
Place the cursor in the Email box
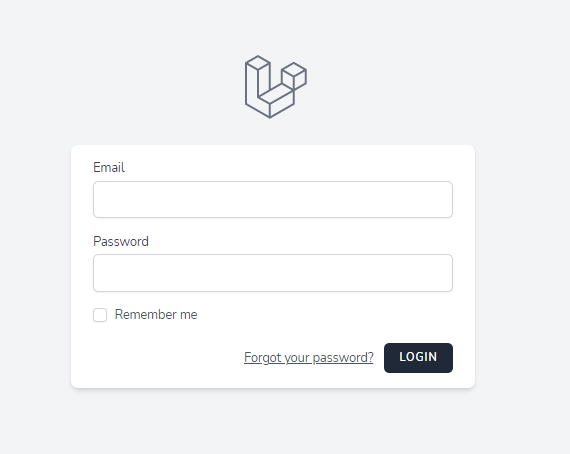tap(273, 200)
